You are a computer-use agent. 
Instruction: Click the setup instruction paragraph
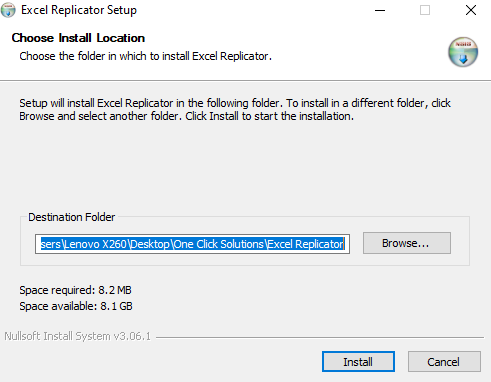pyautogui.click(x=235, y=109)
